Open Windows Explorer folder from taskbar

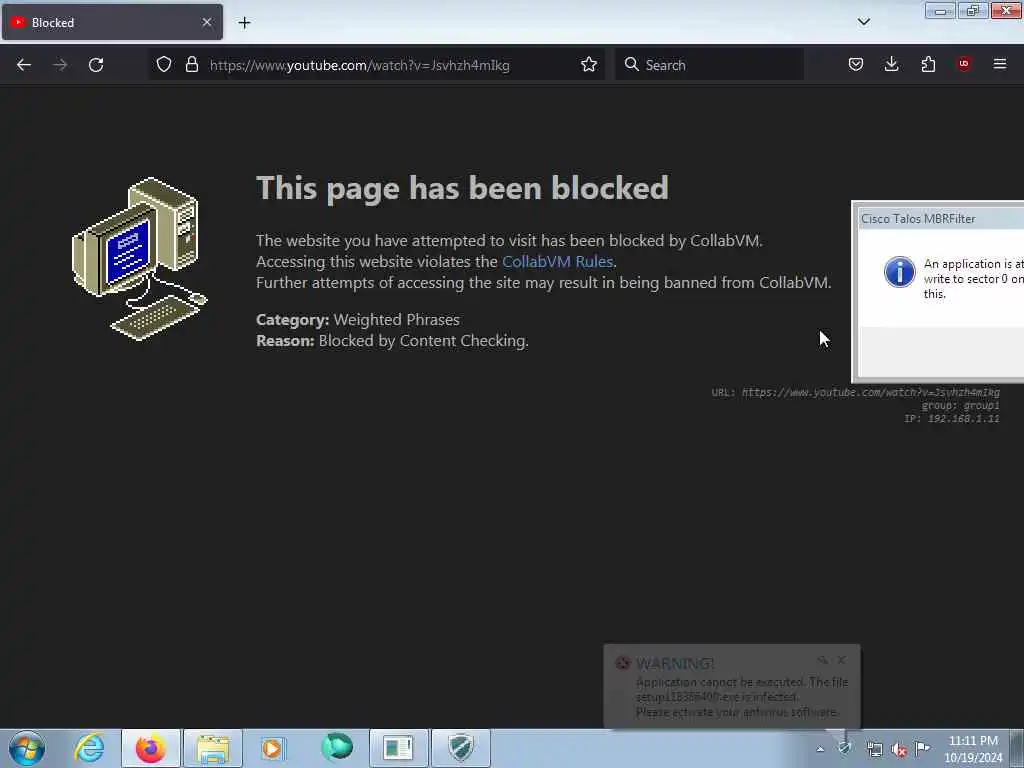coord(213,748)
